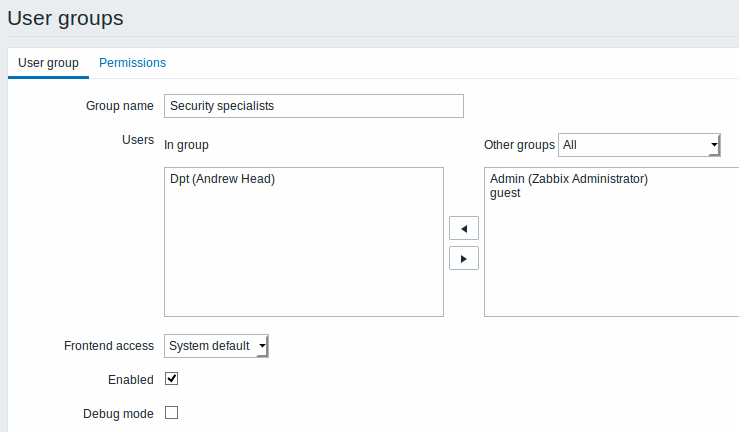Open the Other groups dropdown
This screenshot has width=739, height=432.
[640, 145]
